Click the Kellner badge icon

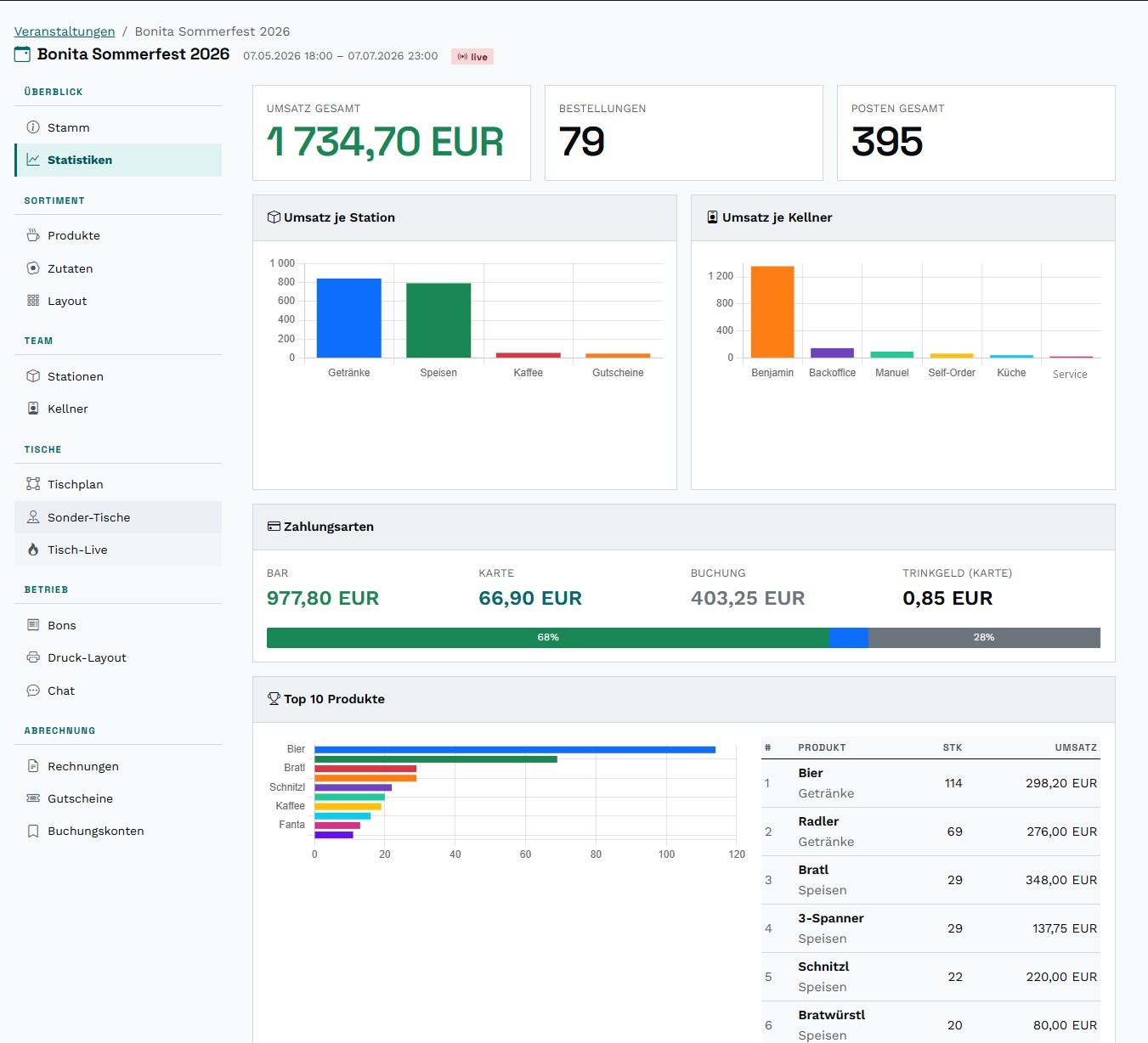[x=33, y=409]
